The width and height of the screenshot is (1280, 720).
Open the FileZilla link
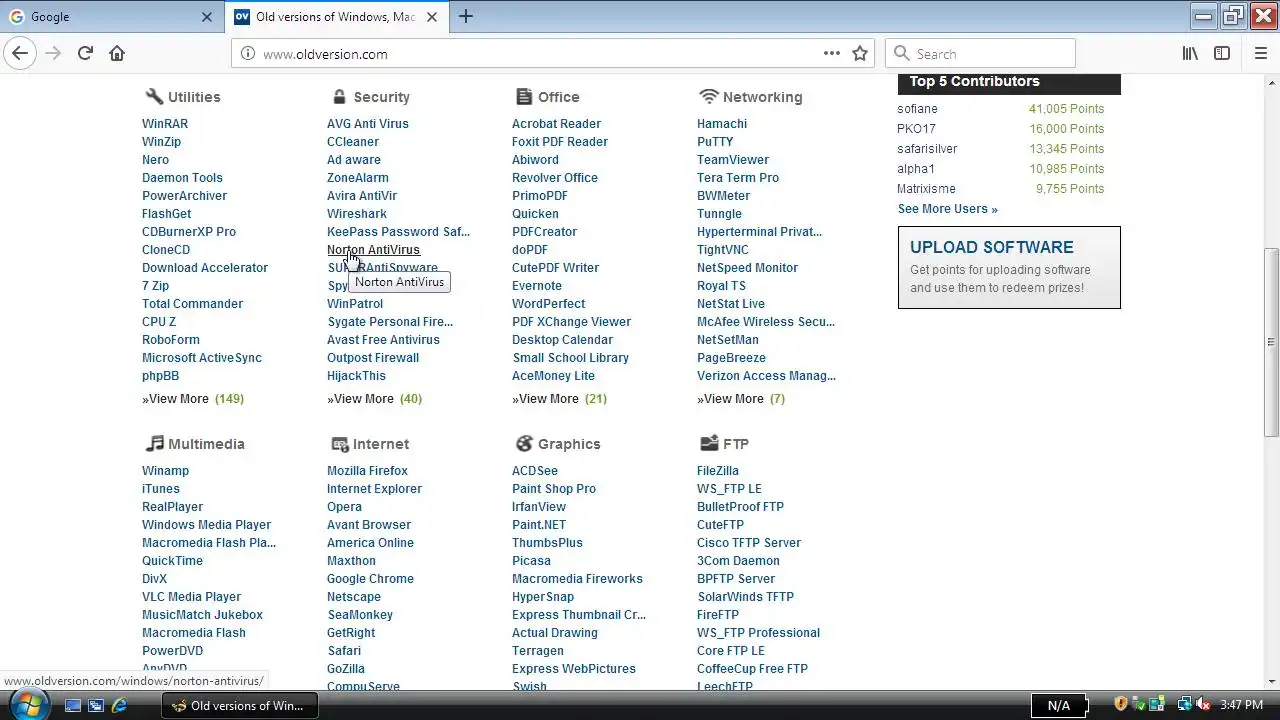(x=718, y=471)
